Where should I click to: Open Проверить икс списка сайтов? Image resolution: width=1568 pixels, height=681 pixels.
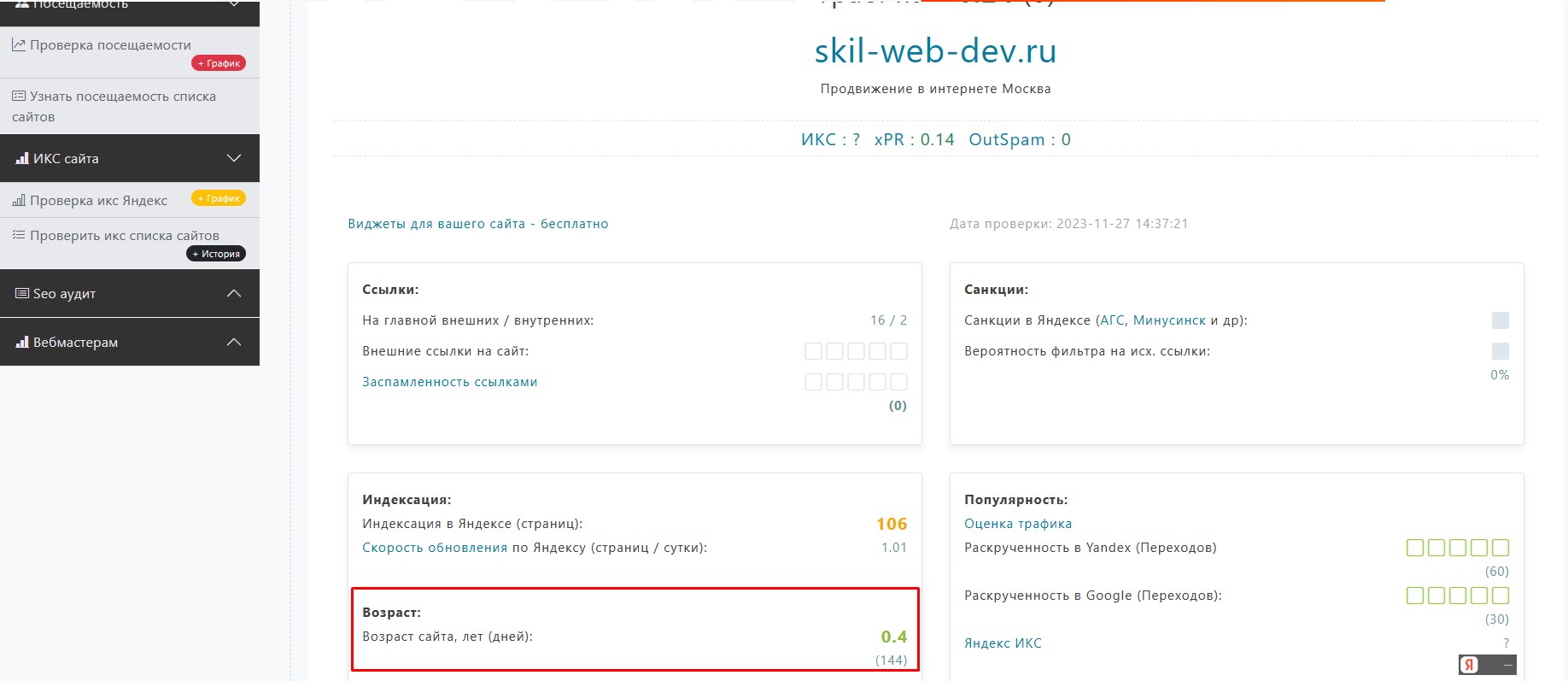point(125,236)
